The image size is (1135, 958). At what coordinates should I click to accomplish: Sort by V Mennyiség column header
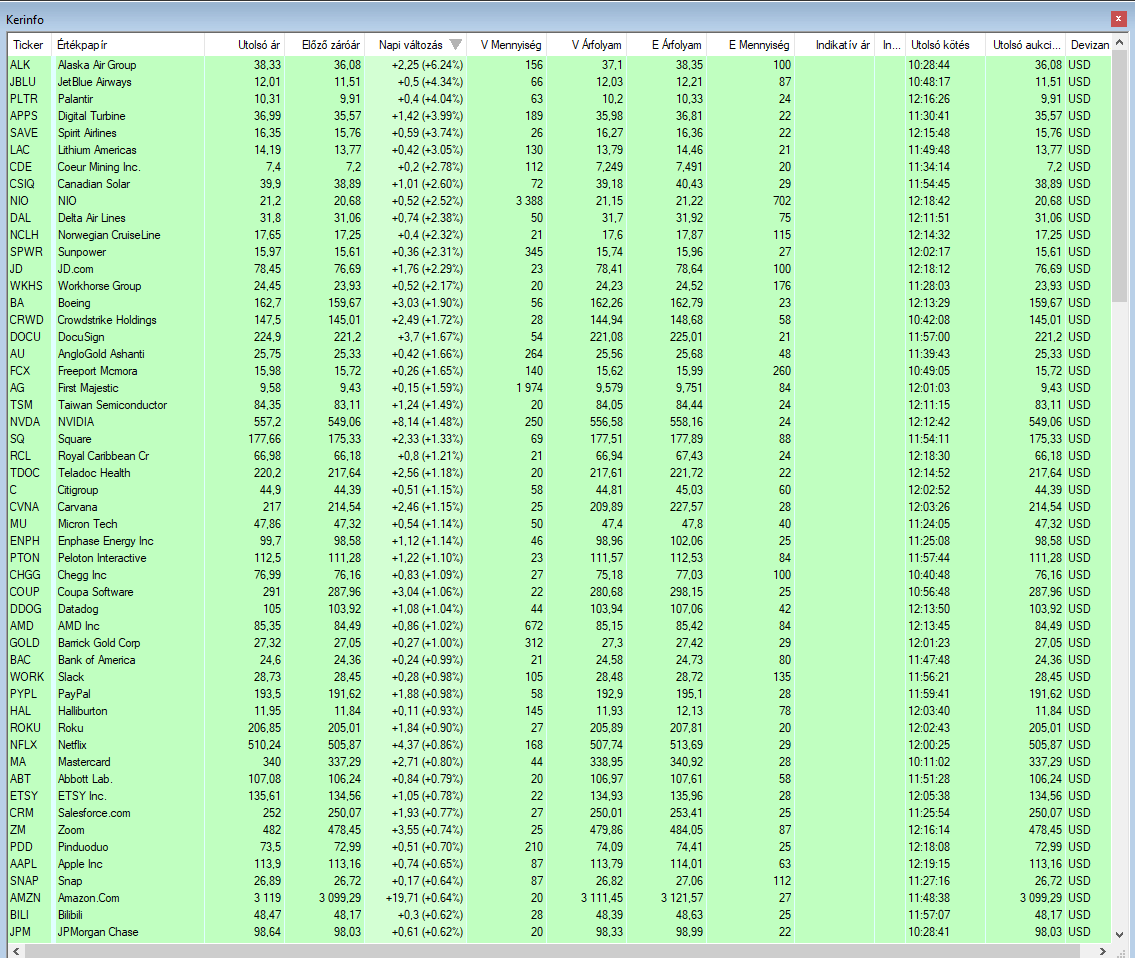(x=507, y=45)
